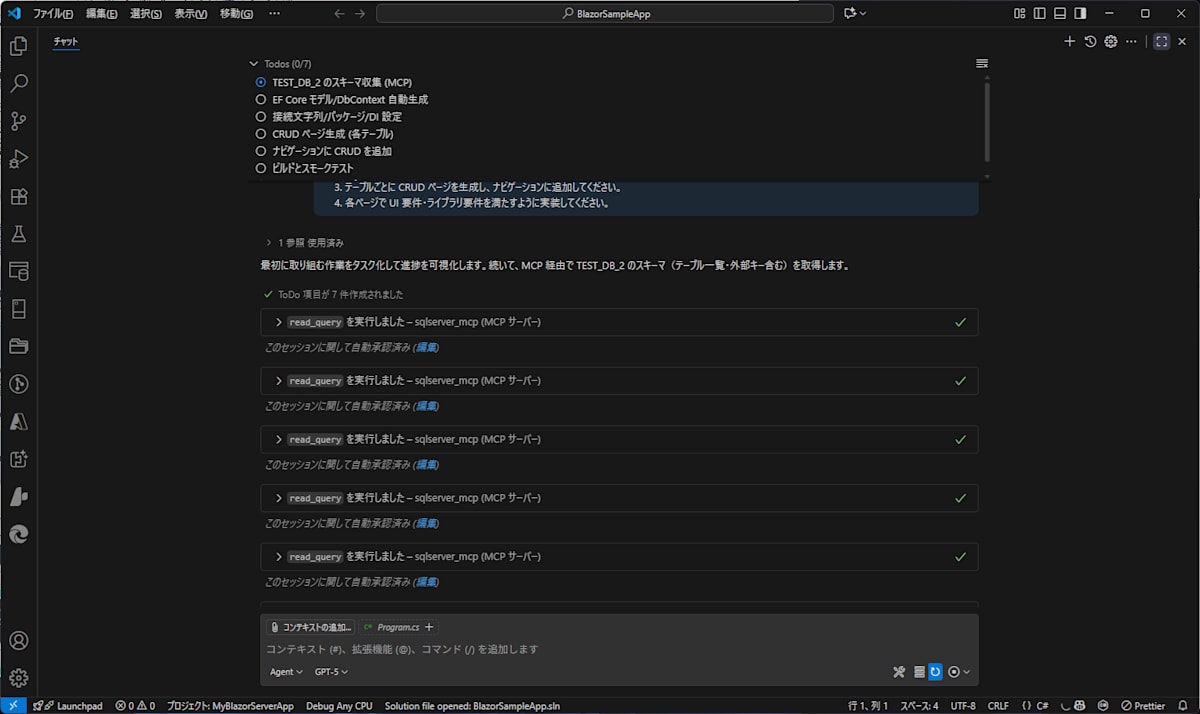Open the Manage gear in activity bar
1200x714 pixels.
pos(18,678)
